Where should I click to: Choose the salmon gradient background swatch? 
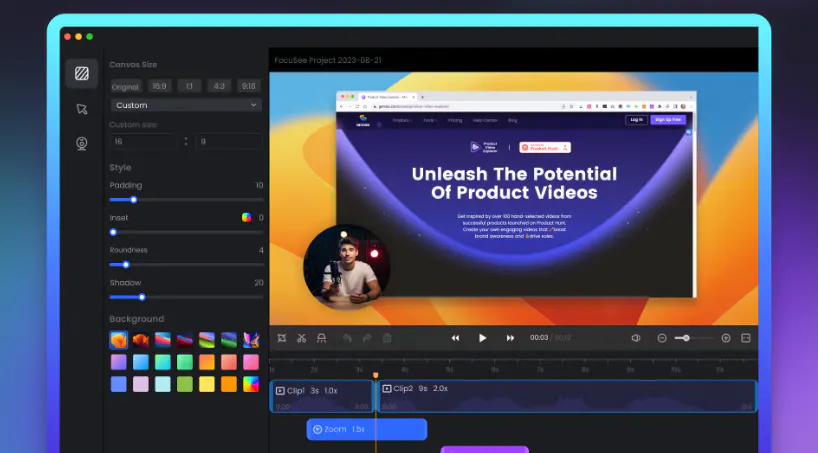tap(228, 362)
